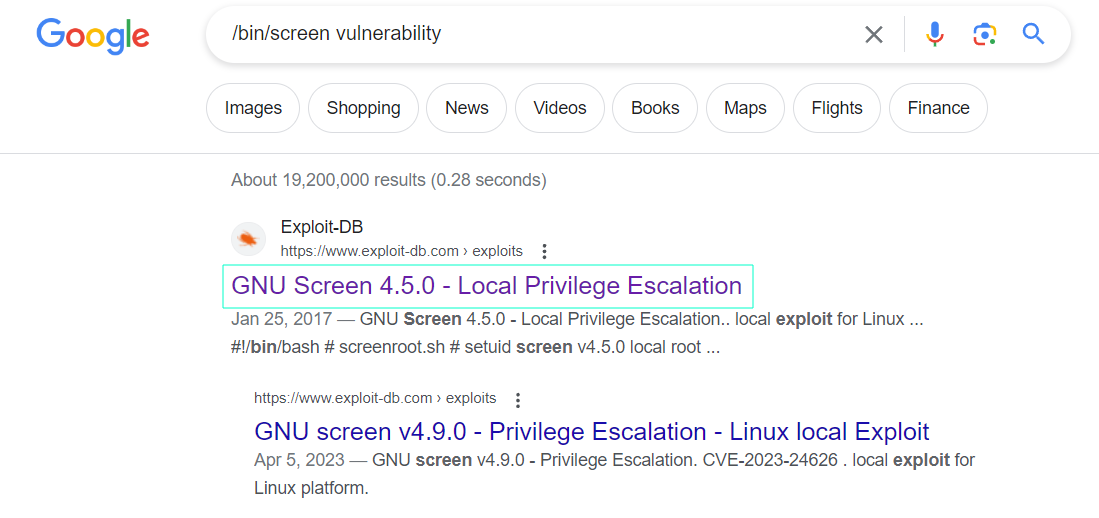This screenshot has width=1099, height=518.
Task: Open three-dot menu for first Exploit-DB result
Action: tap(545, 251)
